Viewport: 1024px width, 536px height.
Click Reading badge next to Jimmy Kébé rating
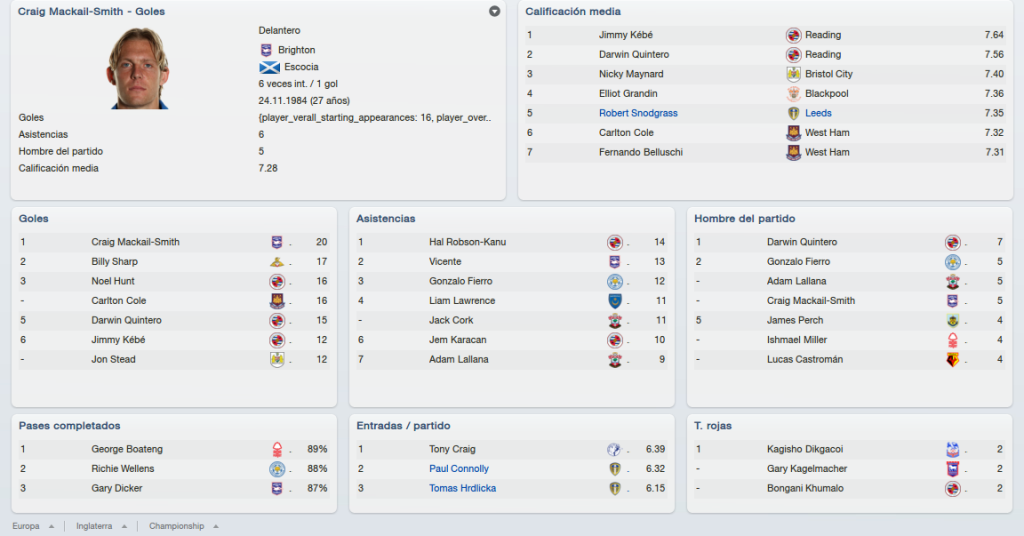(x=793, y=35)
